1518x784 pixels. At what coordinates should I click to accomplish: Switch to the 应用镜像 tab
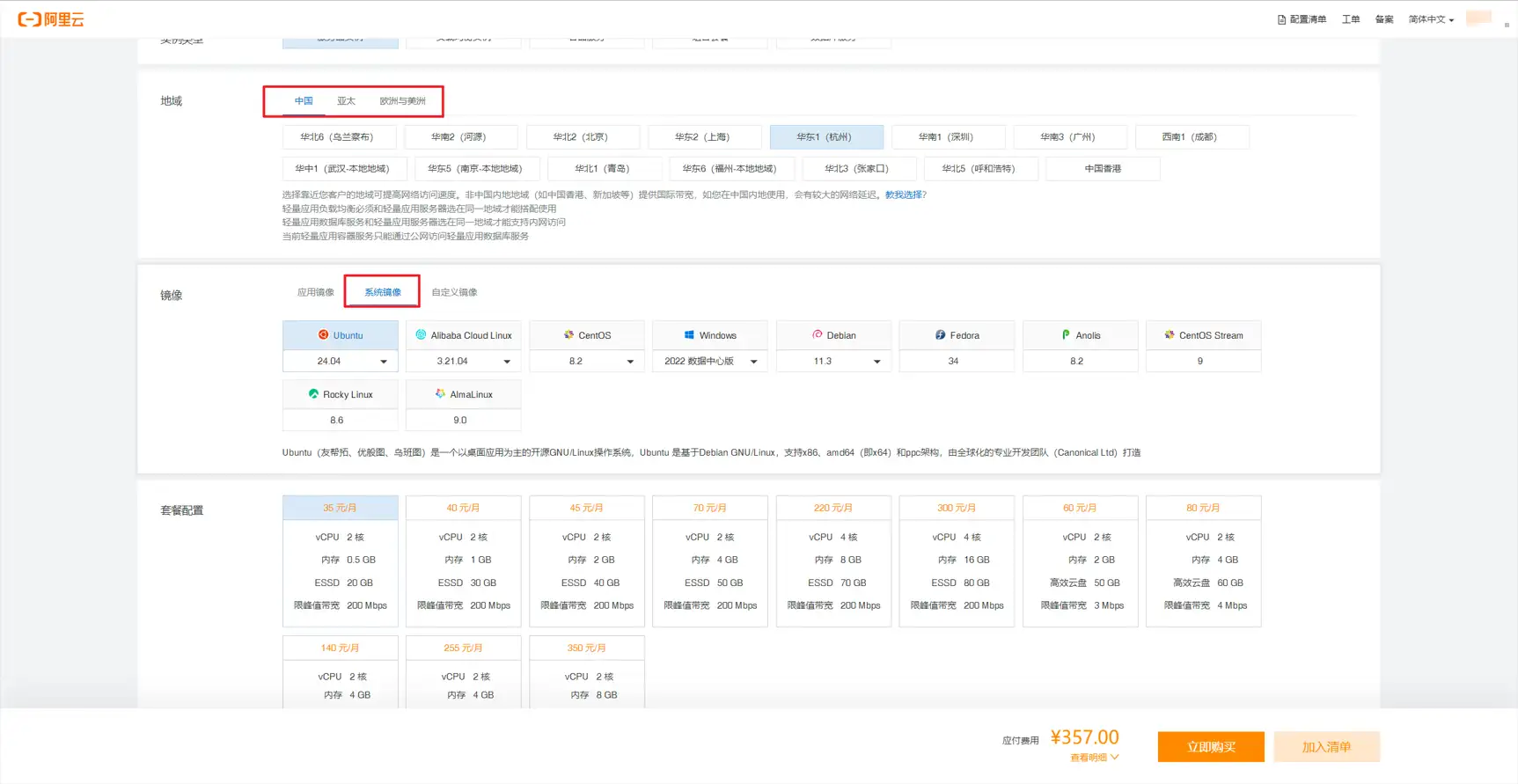click(315, 292)
